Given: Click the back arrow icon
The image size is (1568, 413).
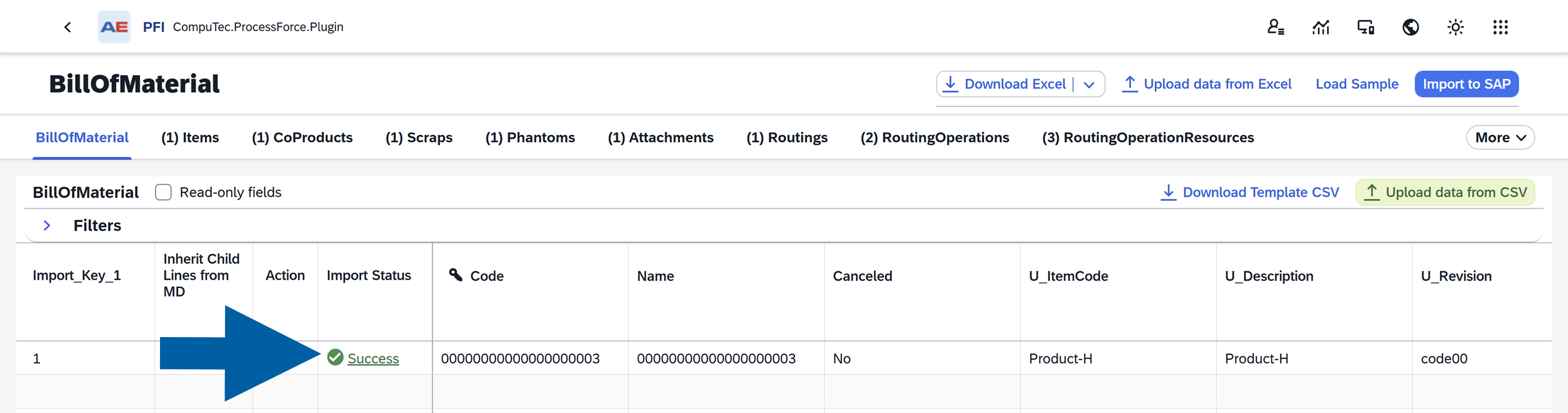Looking at the screenshot, I should point(67,27).
